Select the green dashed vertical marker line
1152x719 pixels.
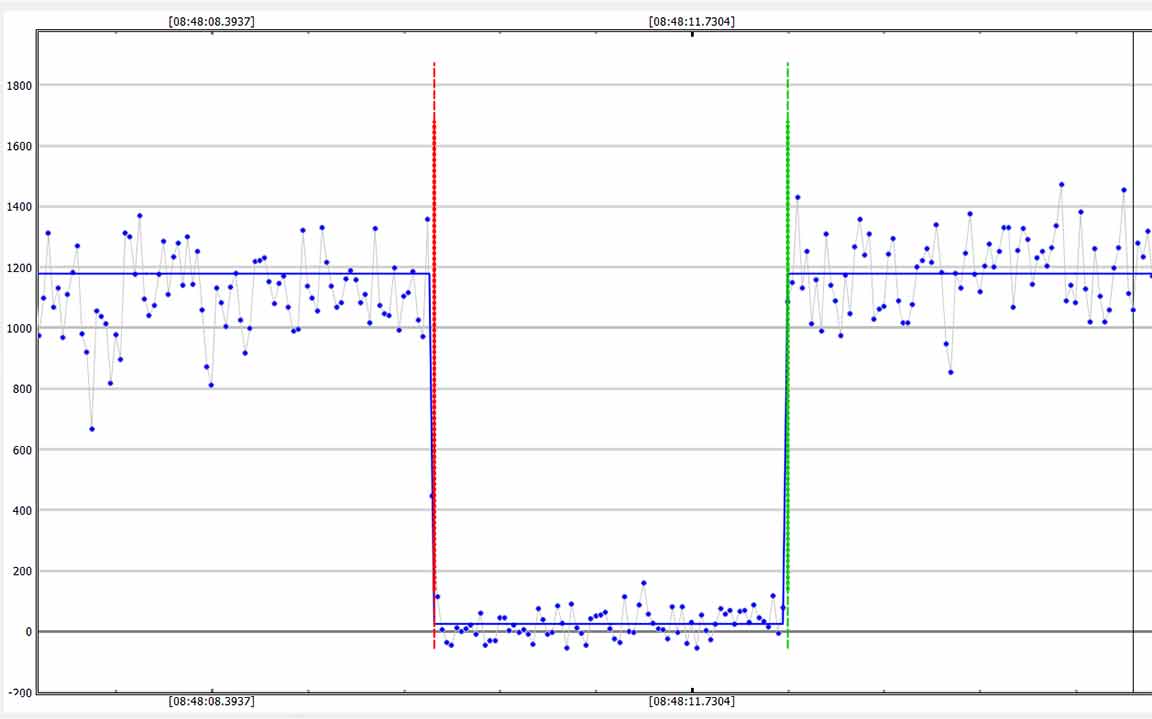(788, 355)
